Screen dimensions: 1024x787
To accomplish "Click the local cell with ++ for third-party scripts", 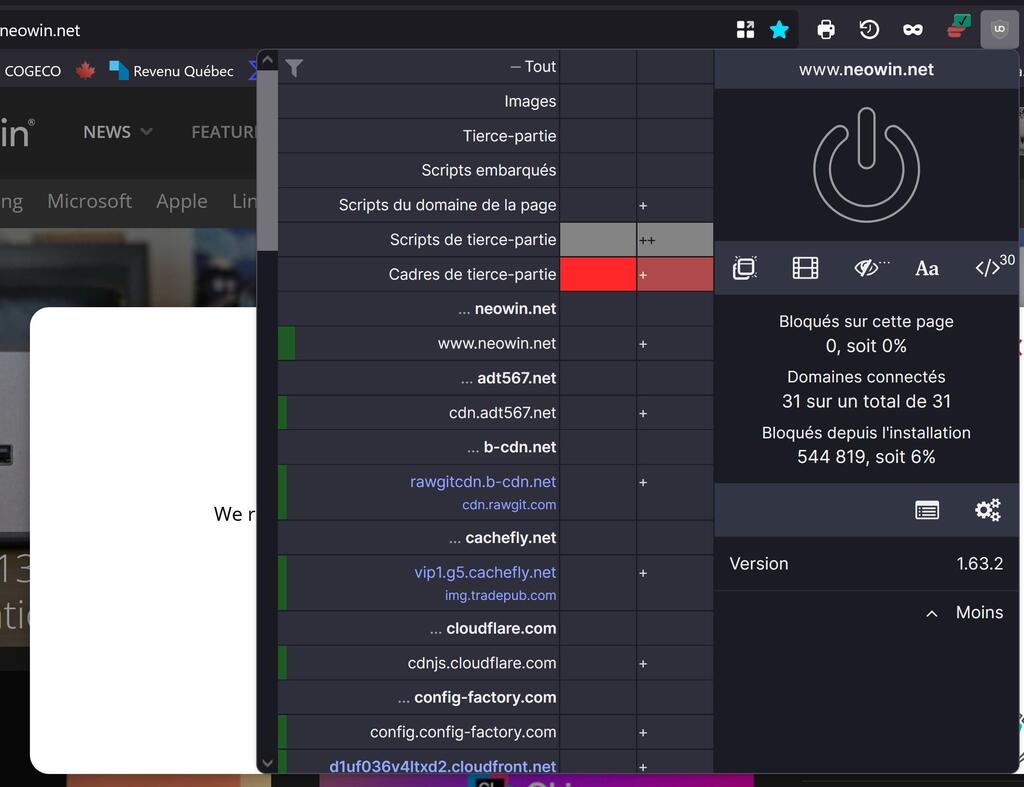I will (x=675, y=240).
